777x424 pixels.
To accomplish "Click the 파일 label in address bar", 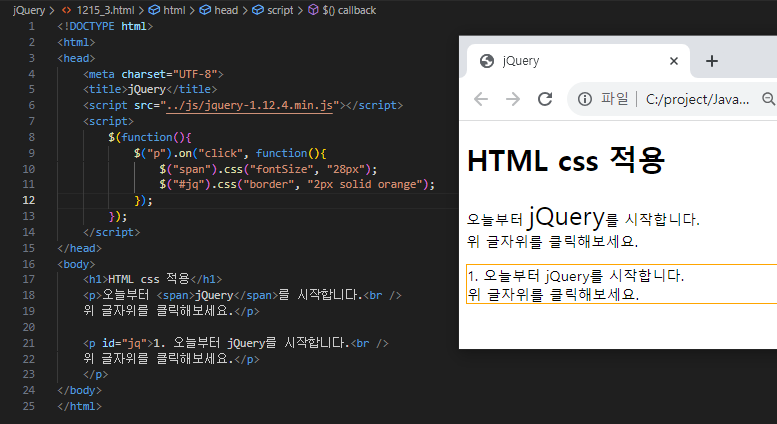I will pos(614,99).
